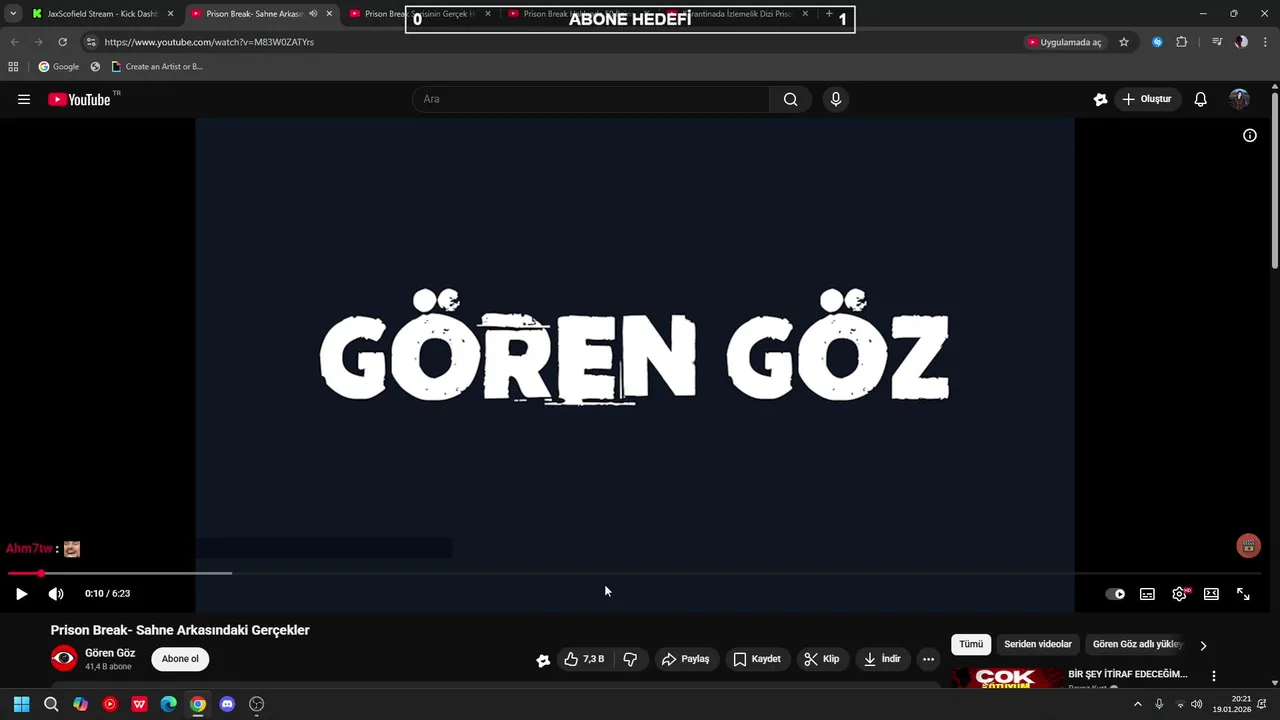Image resolution: width=1280 pixels, height=720 pixels.
Task: Open the Windows Start menu
Action: [x=21, y=704]
